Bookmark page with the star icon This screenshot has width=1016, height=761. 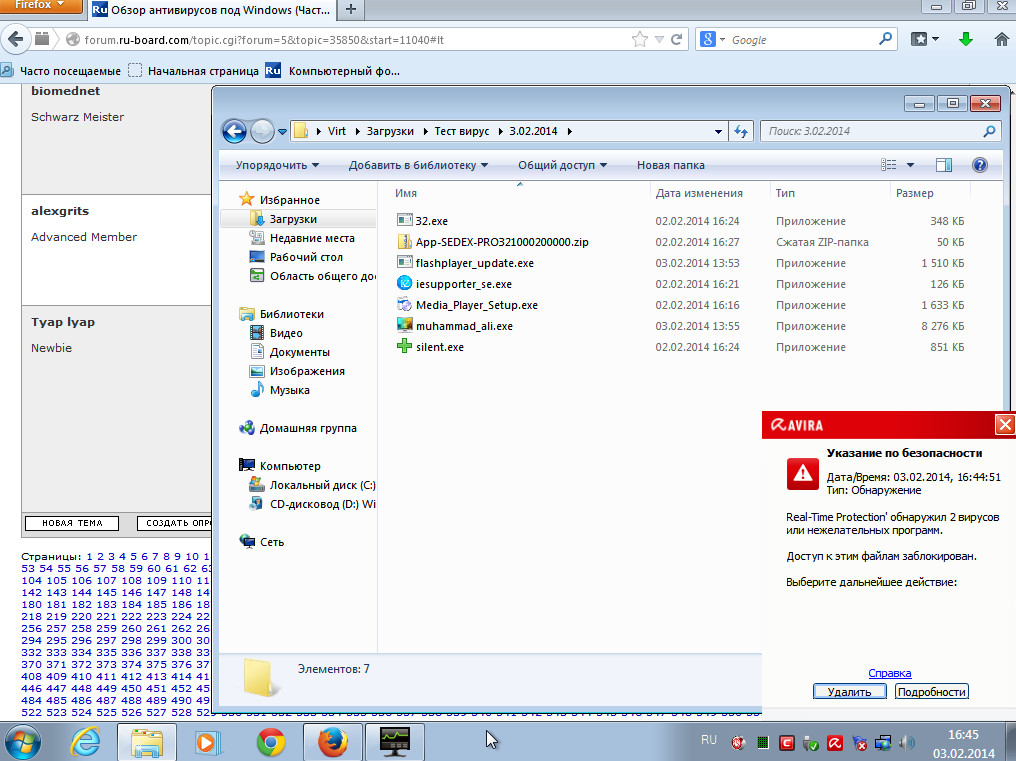click(x=640, y=40)
